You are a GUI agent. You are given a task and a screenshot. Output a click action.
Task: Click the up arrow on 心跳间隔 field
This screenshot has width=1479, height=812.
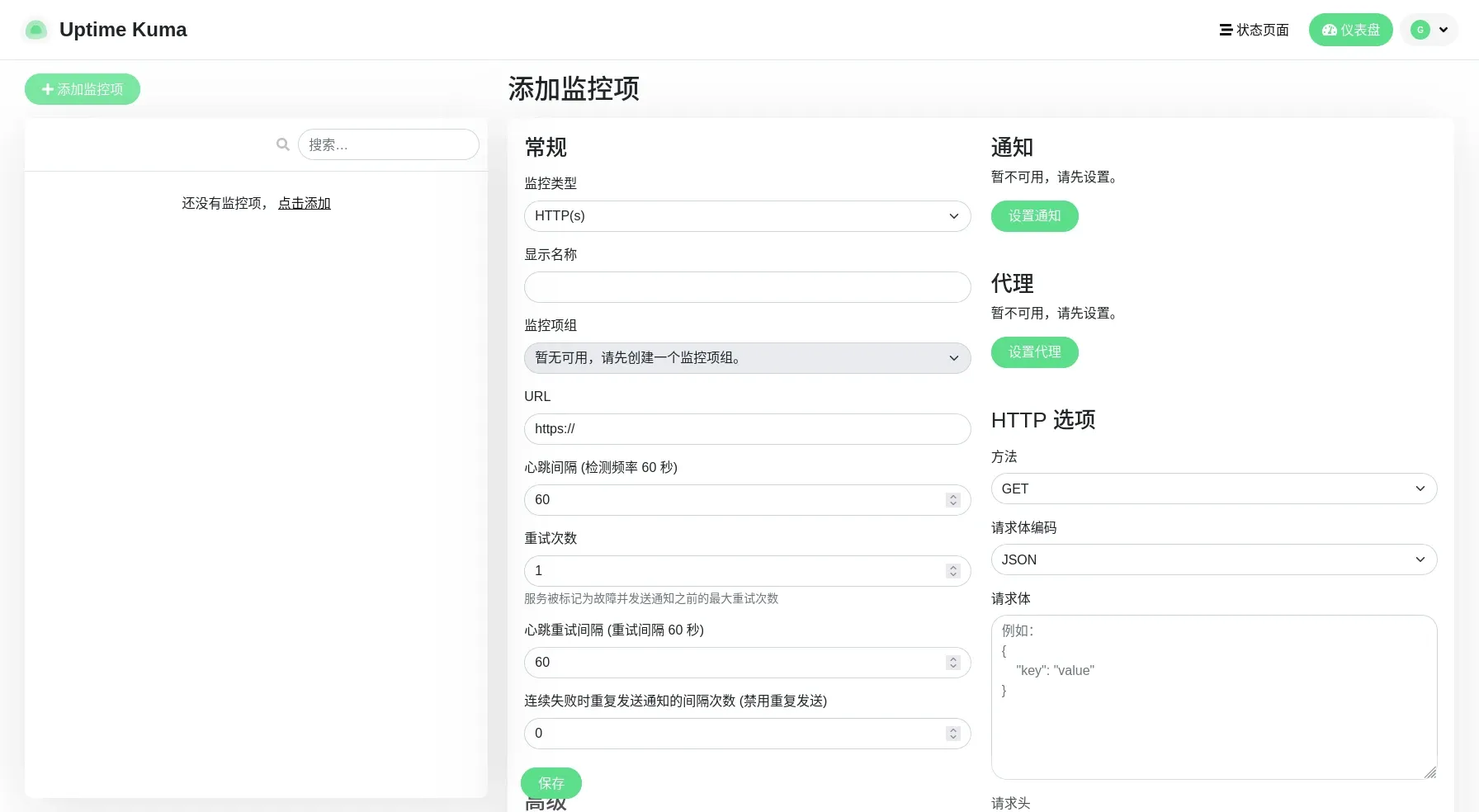pos(953,496)
